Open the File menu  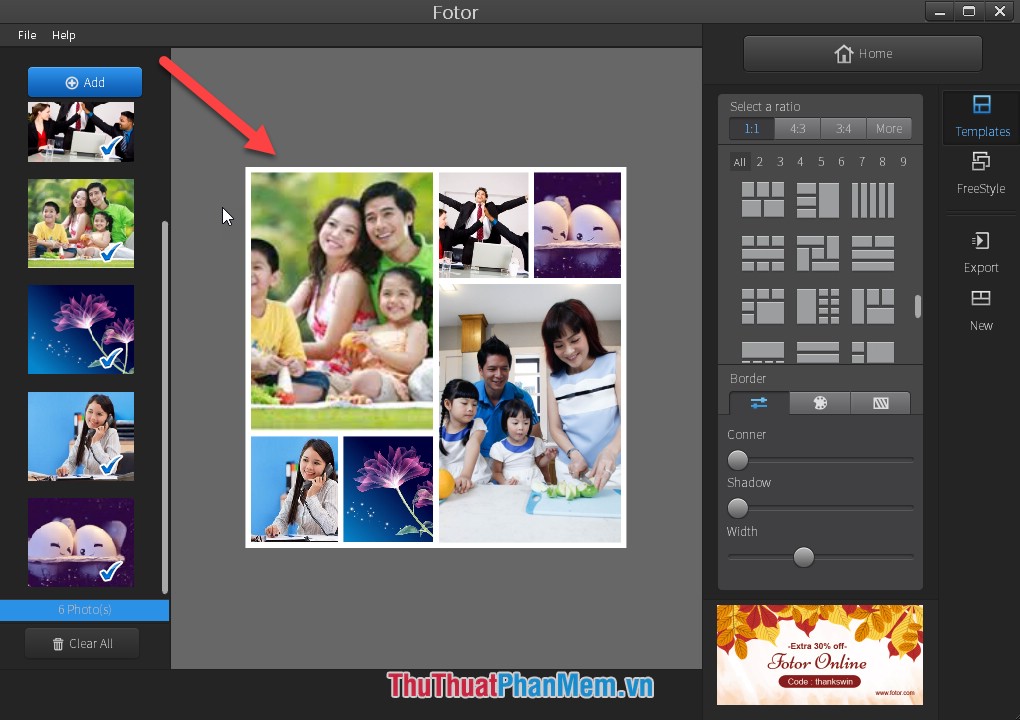click(26, 34)
